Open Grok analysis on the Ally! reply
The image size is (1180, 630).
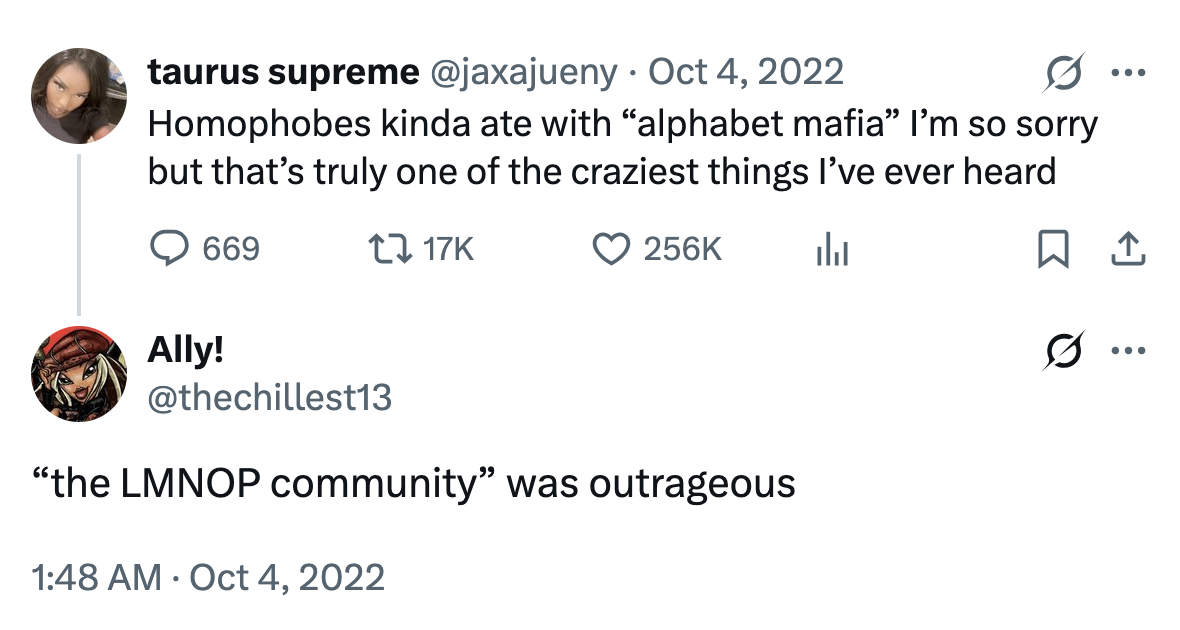[1063, 350]
